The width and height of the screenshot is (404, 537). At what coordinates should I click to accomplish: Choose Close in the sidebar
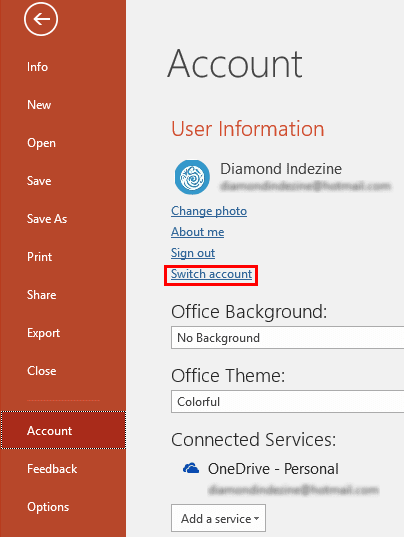pyautogui.click(x=41, y=371)
